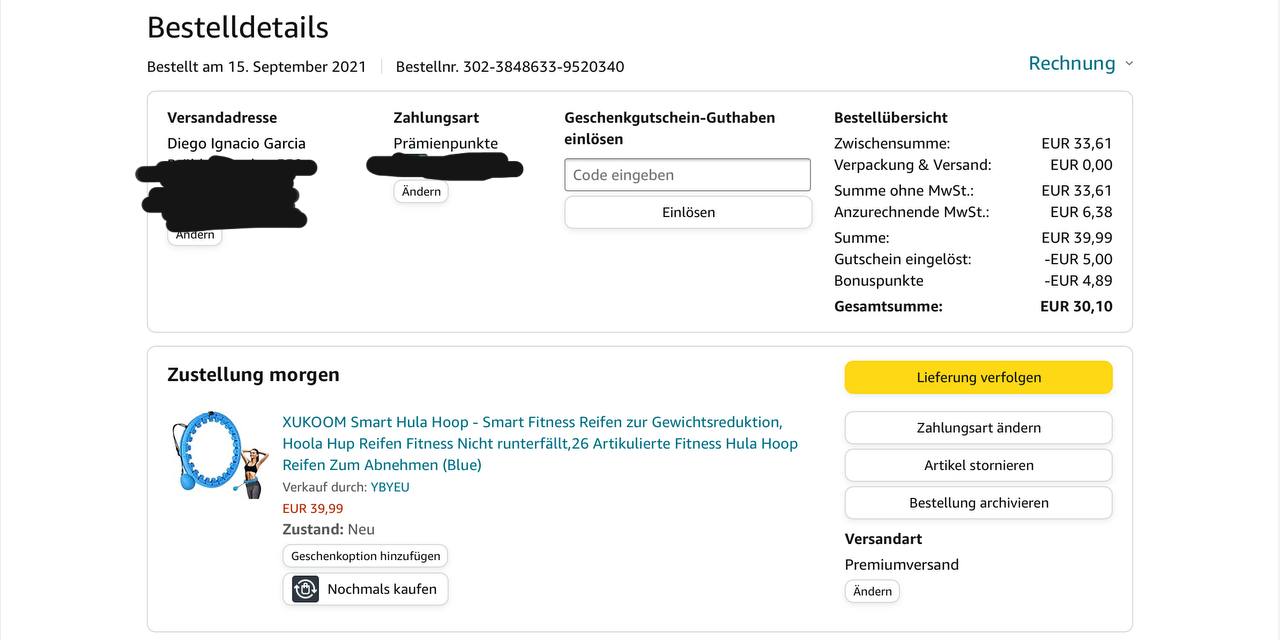Focus the Code eingeben gift card field

click(687, 175)
